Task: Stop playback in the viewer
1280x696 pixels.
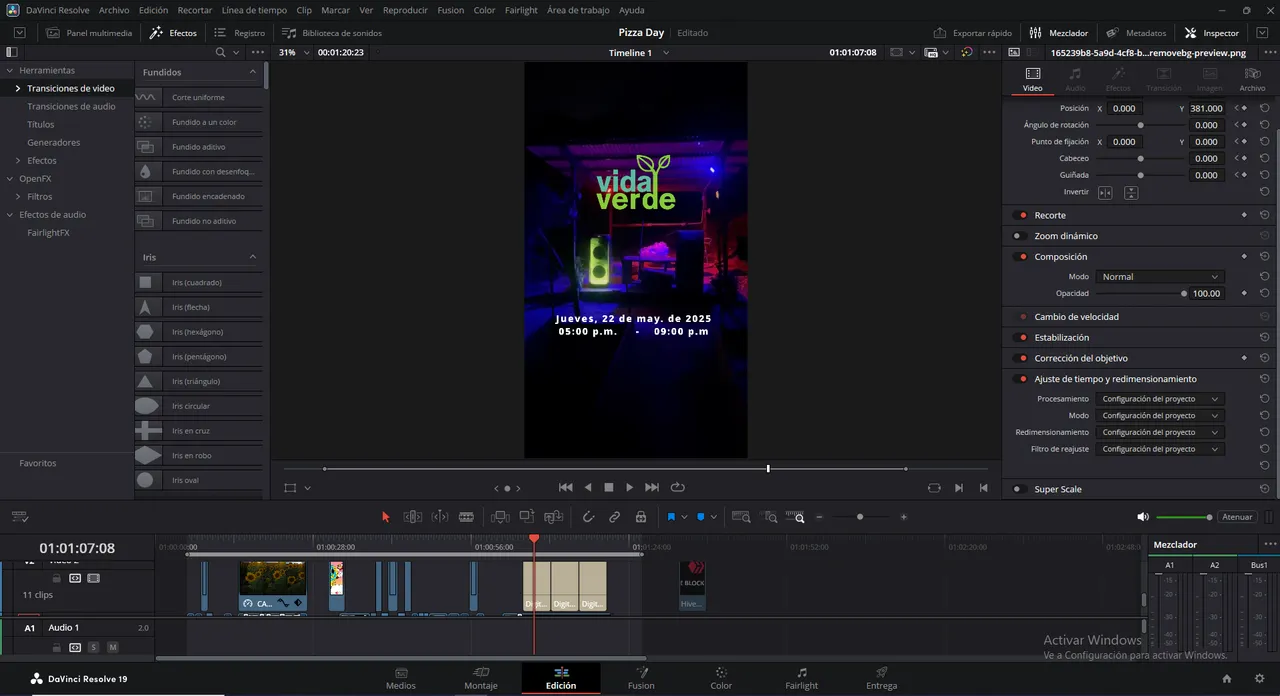Action: [x=608, y=487]
